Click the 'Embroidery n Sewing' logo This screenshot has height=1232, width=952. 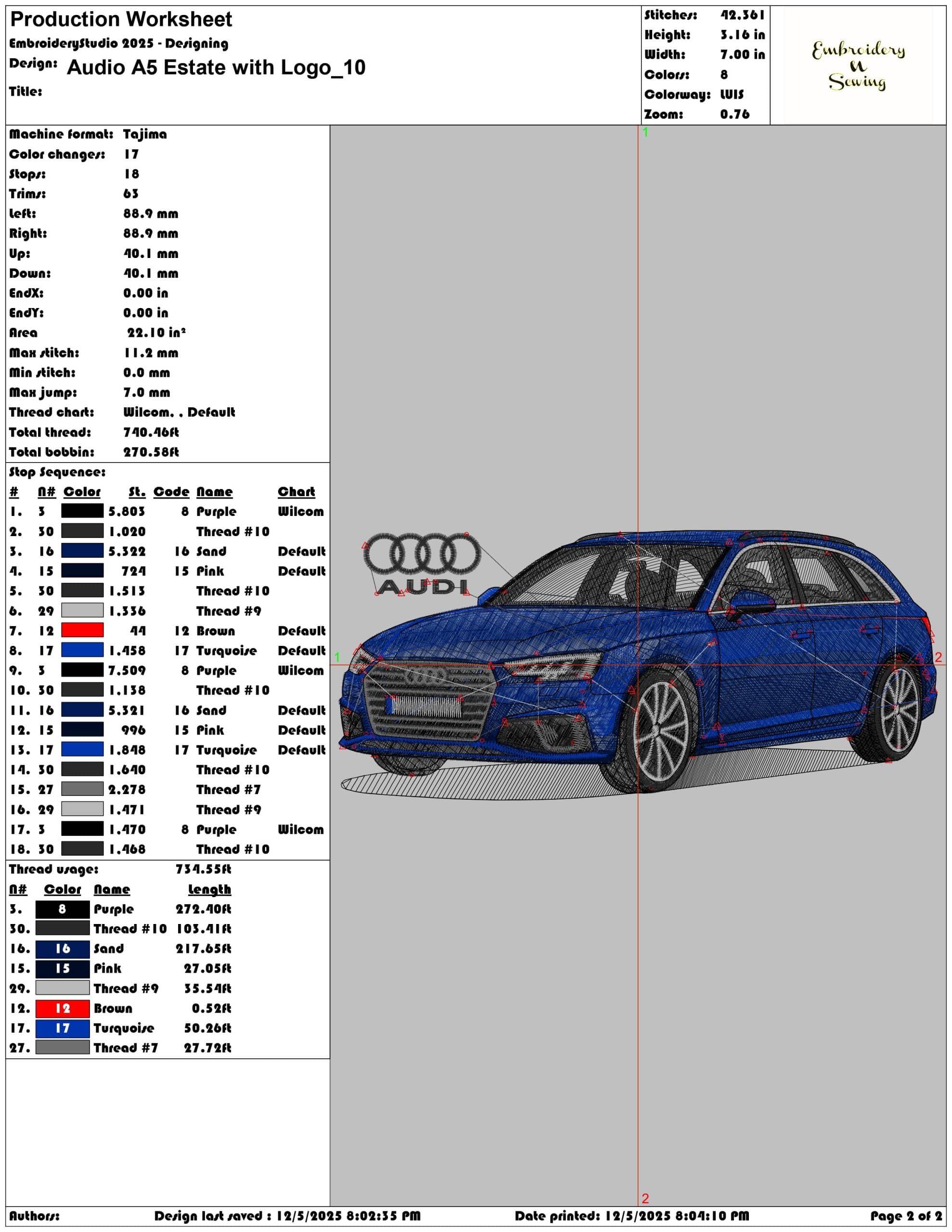click(858, 65)
